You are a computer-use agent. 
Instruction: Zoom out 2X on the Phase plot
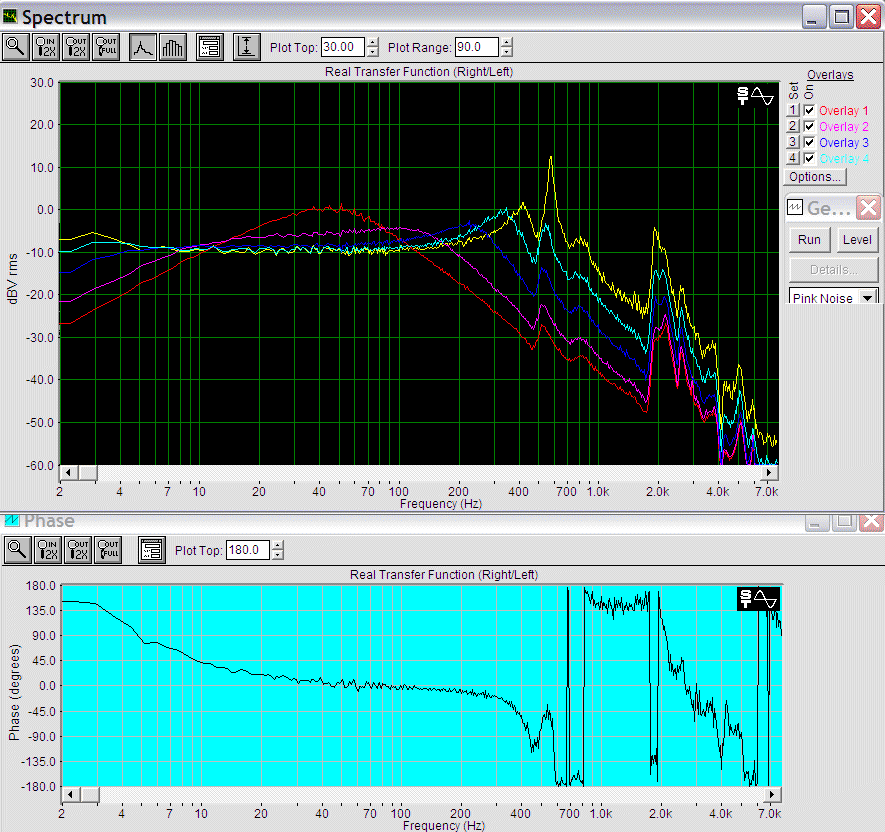coord(78,550)
